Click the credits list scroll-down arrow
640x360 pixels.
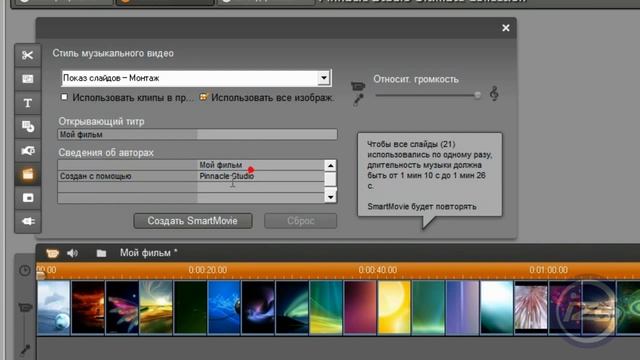330,197
